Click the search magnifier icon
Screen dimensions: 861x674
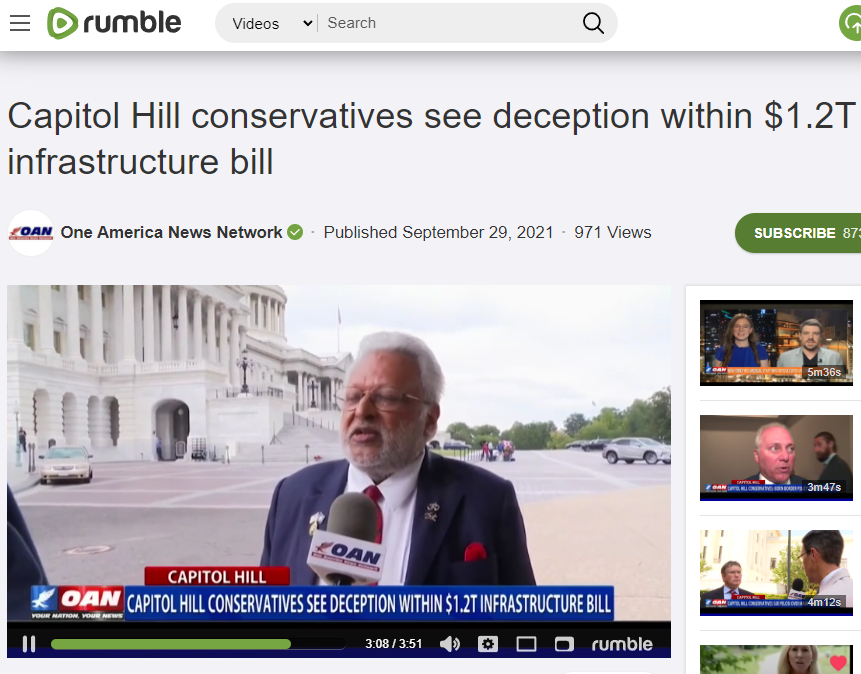[x=592, y=23]
